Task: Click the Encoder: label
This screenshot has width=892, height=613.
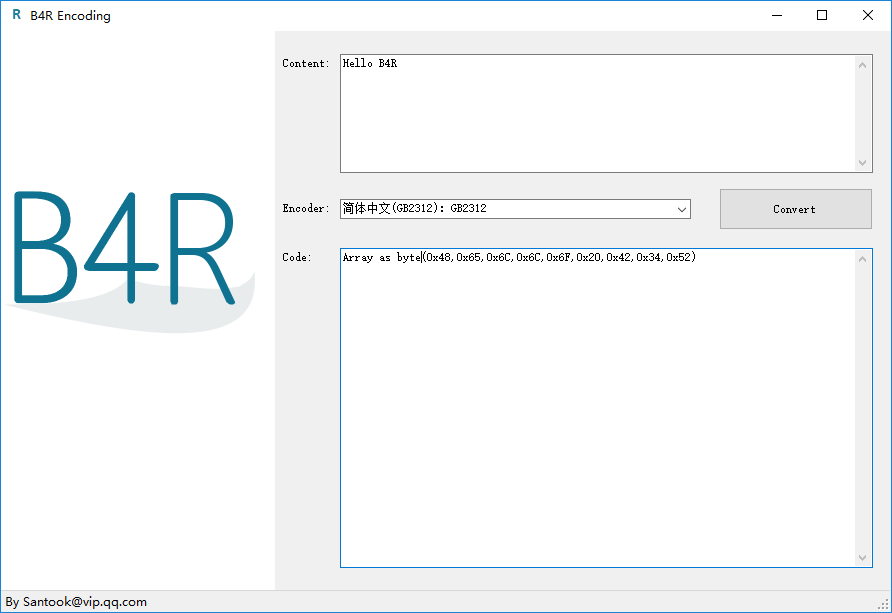Action: tap(305, 208)
